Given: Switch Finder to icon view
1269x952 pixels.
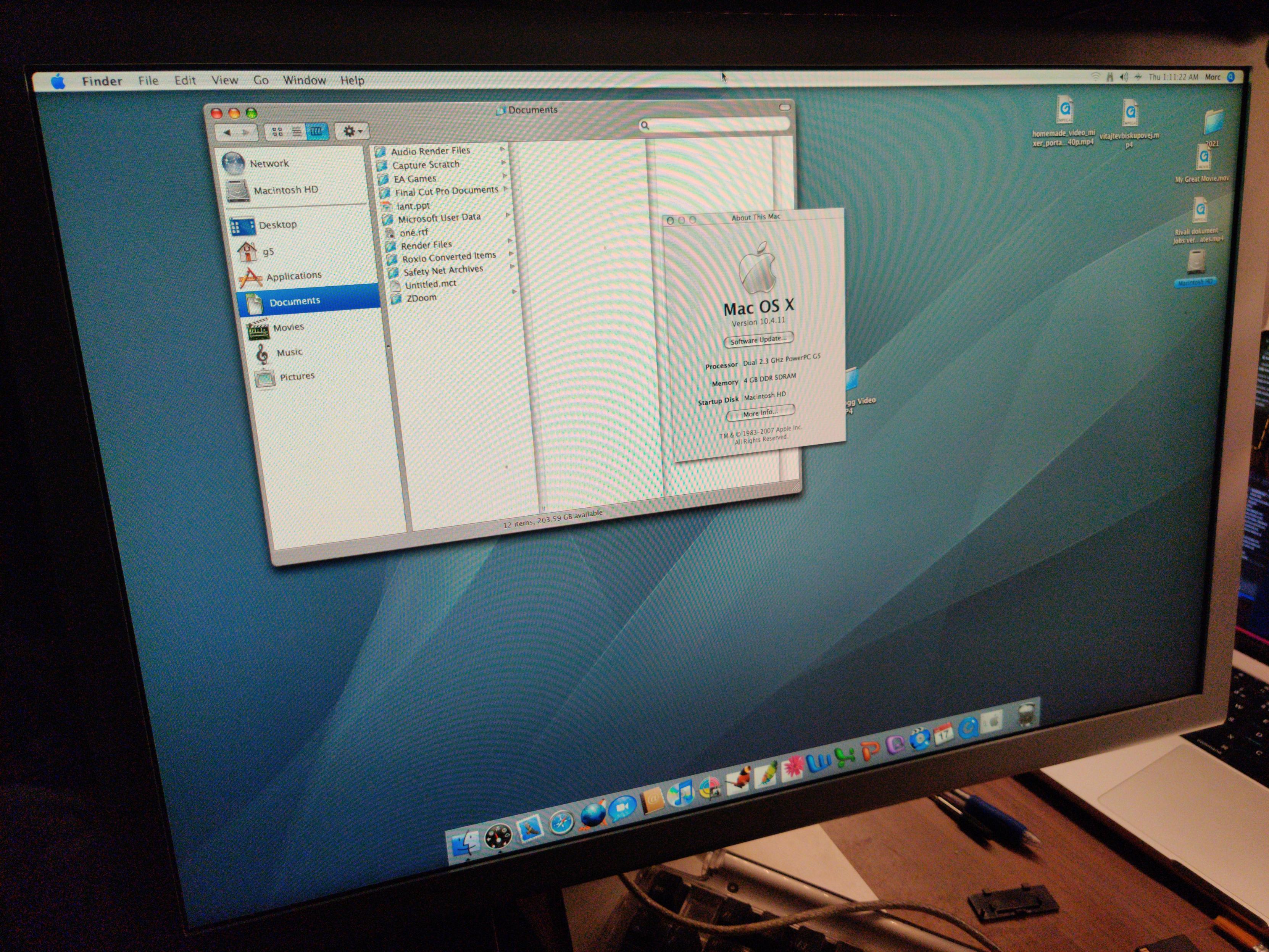Looking at the screenshot, I should coord(278,132).
